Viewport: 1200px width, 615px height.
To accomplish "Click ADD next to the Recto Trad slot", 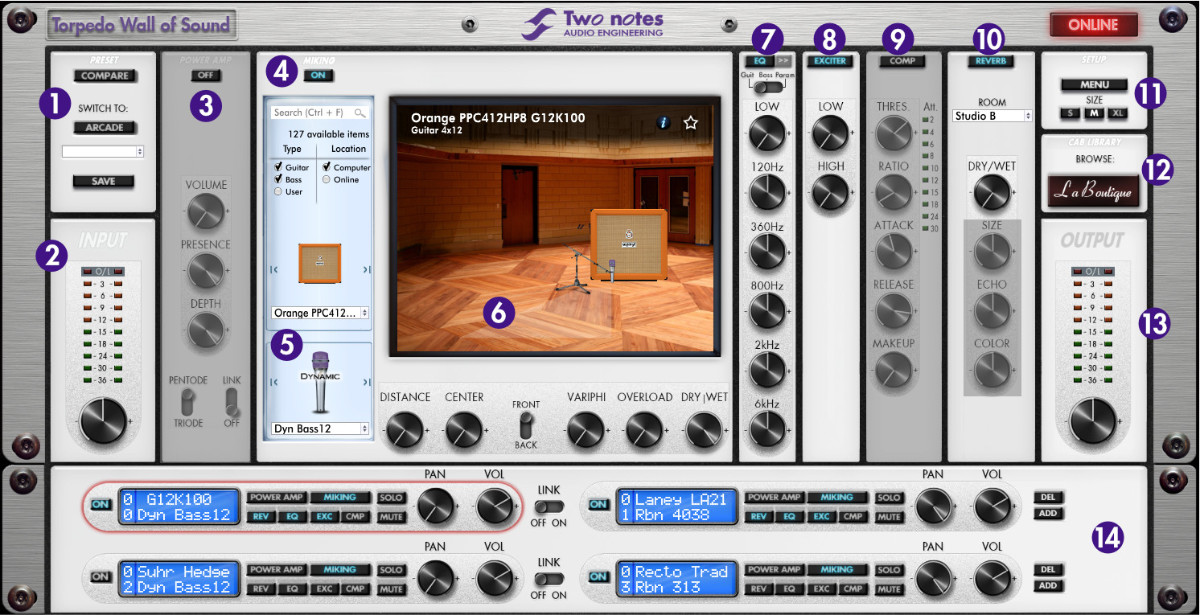I will tap(1047, 586).
